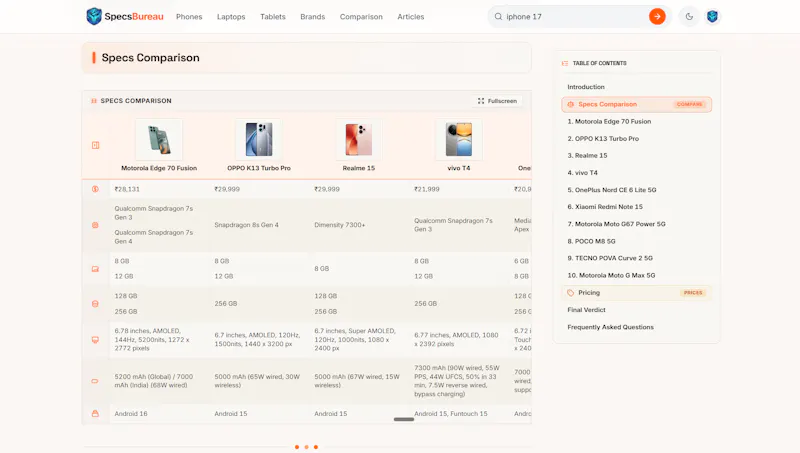Open the SpecsBureau logo home link
800x453 pixels.
click(125, 16)
